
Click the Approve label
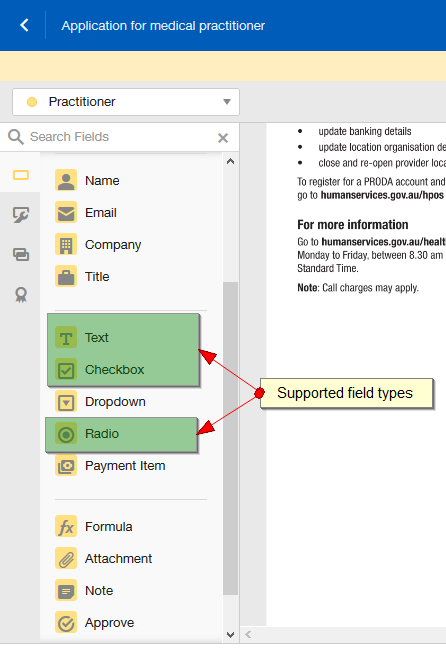click(x=109, y=623)
